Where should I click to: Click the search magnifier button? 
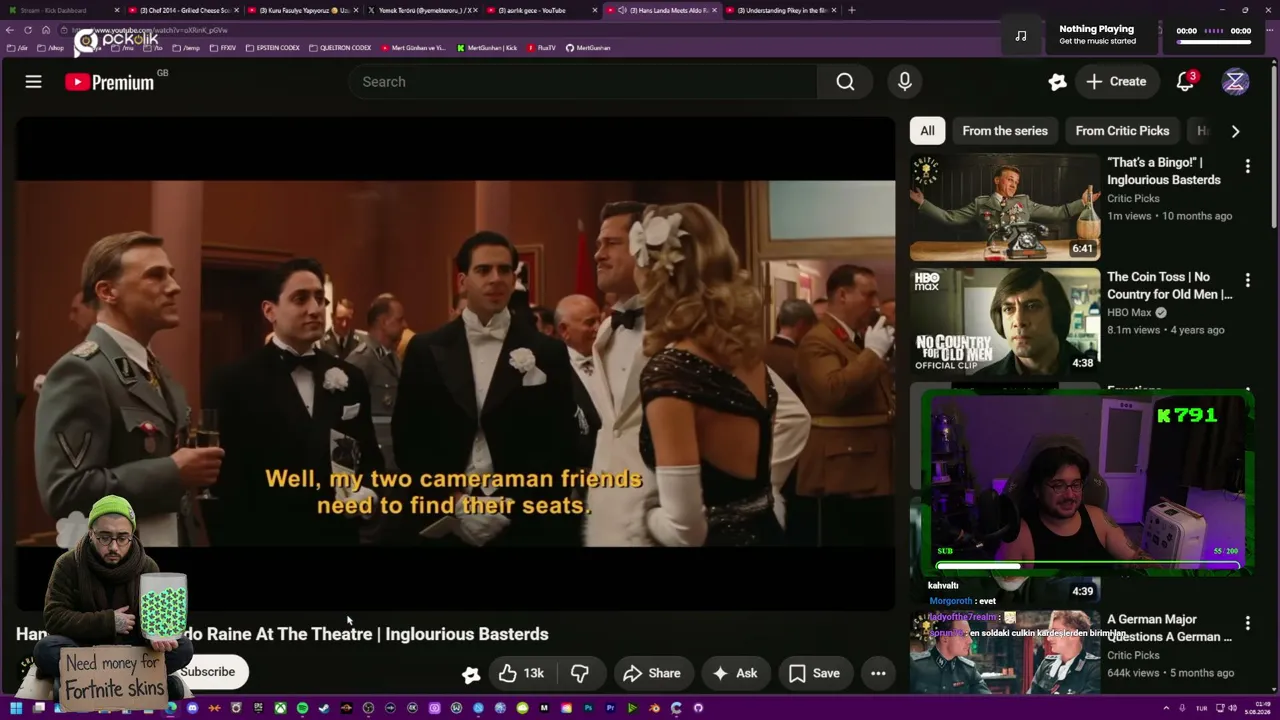(845, 82)
